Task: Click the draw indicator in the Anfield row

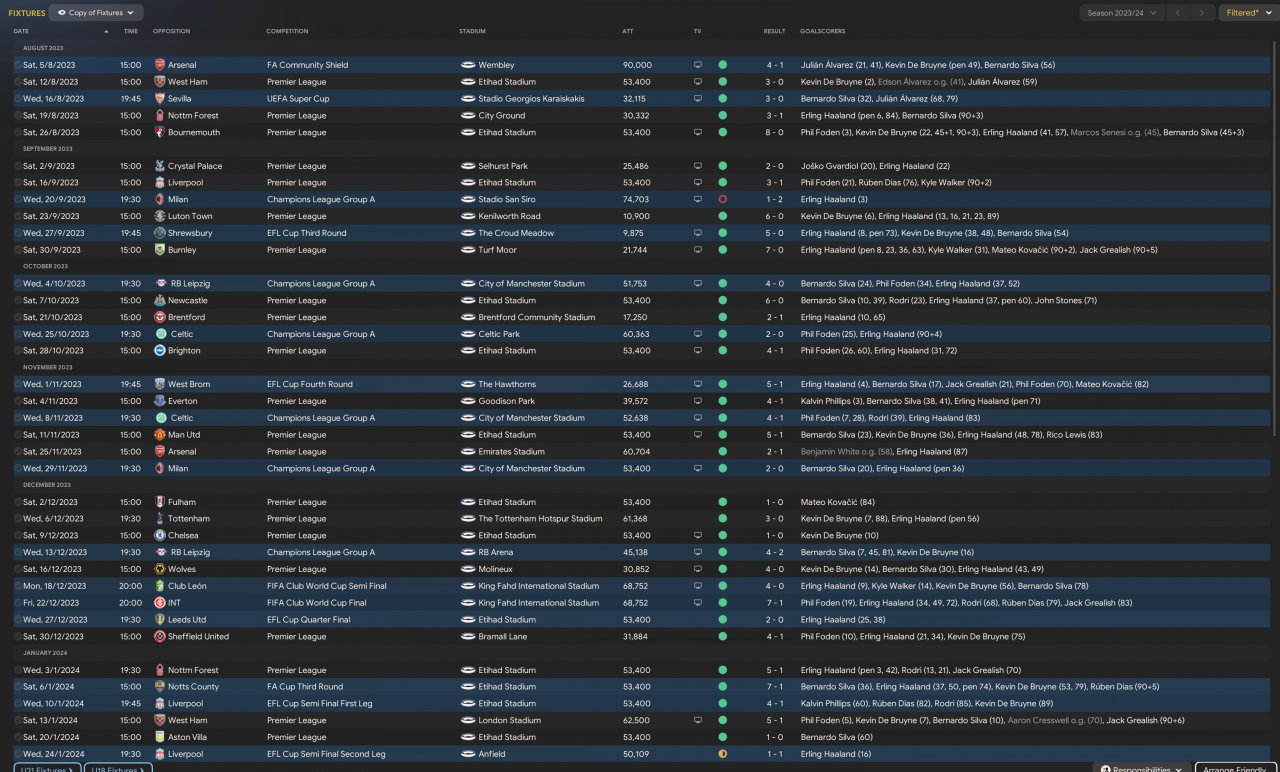Action: 722,754
